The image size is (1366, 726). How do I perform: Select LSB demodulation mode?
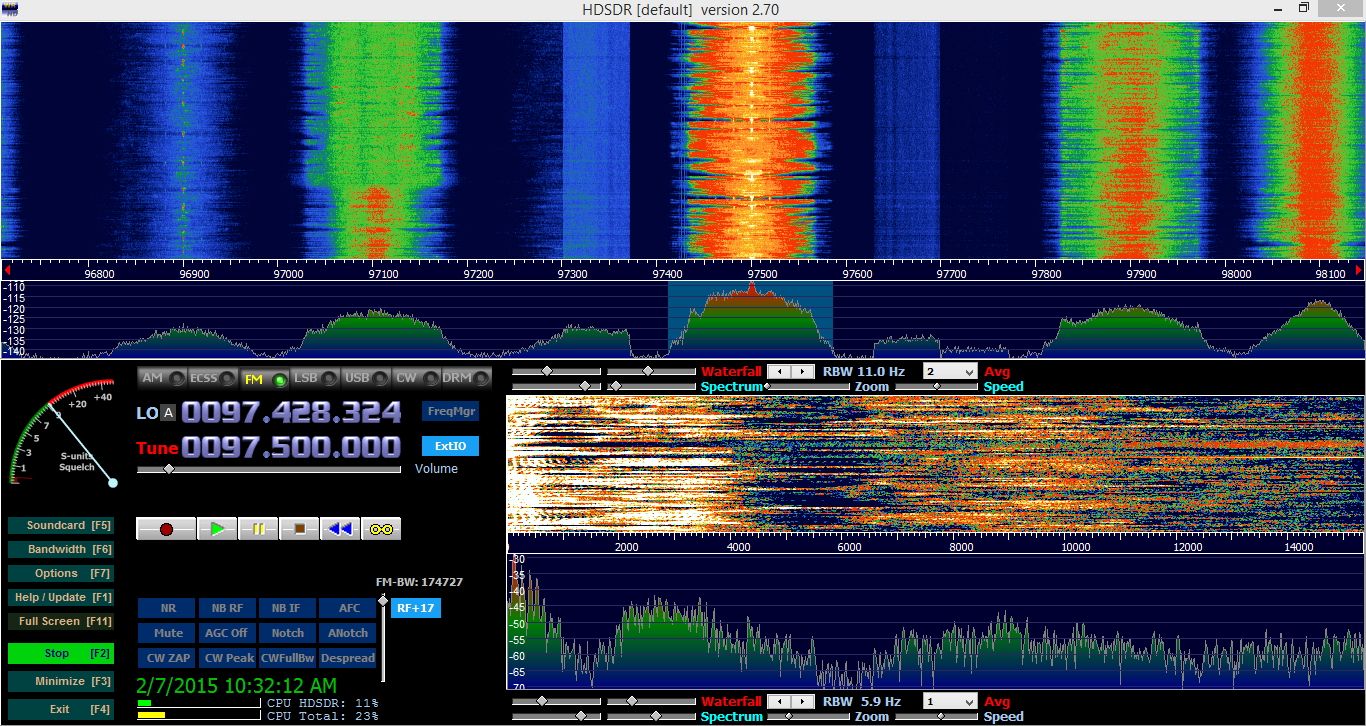pos(315,378)
